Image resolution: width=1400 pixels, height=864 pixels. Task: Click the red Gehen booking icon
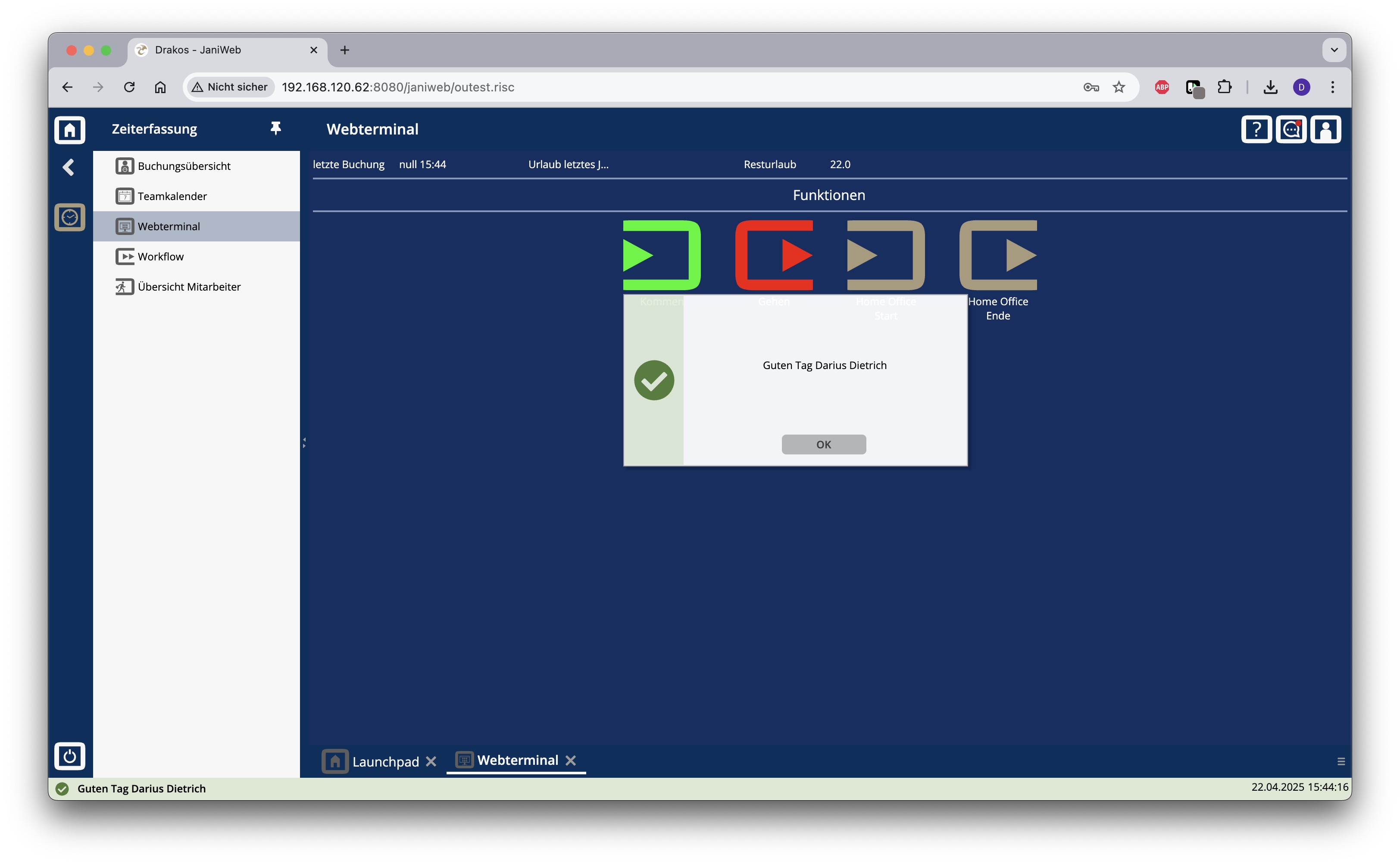coord(774,255)
